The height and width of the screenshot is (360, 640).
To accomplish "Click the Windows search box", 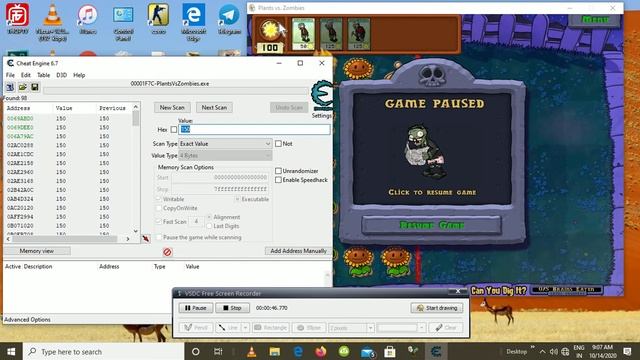I will 104,351.
